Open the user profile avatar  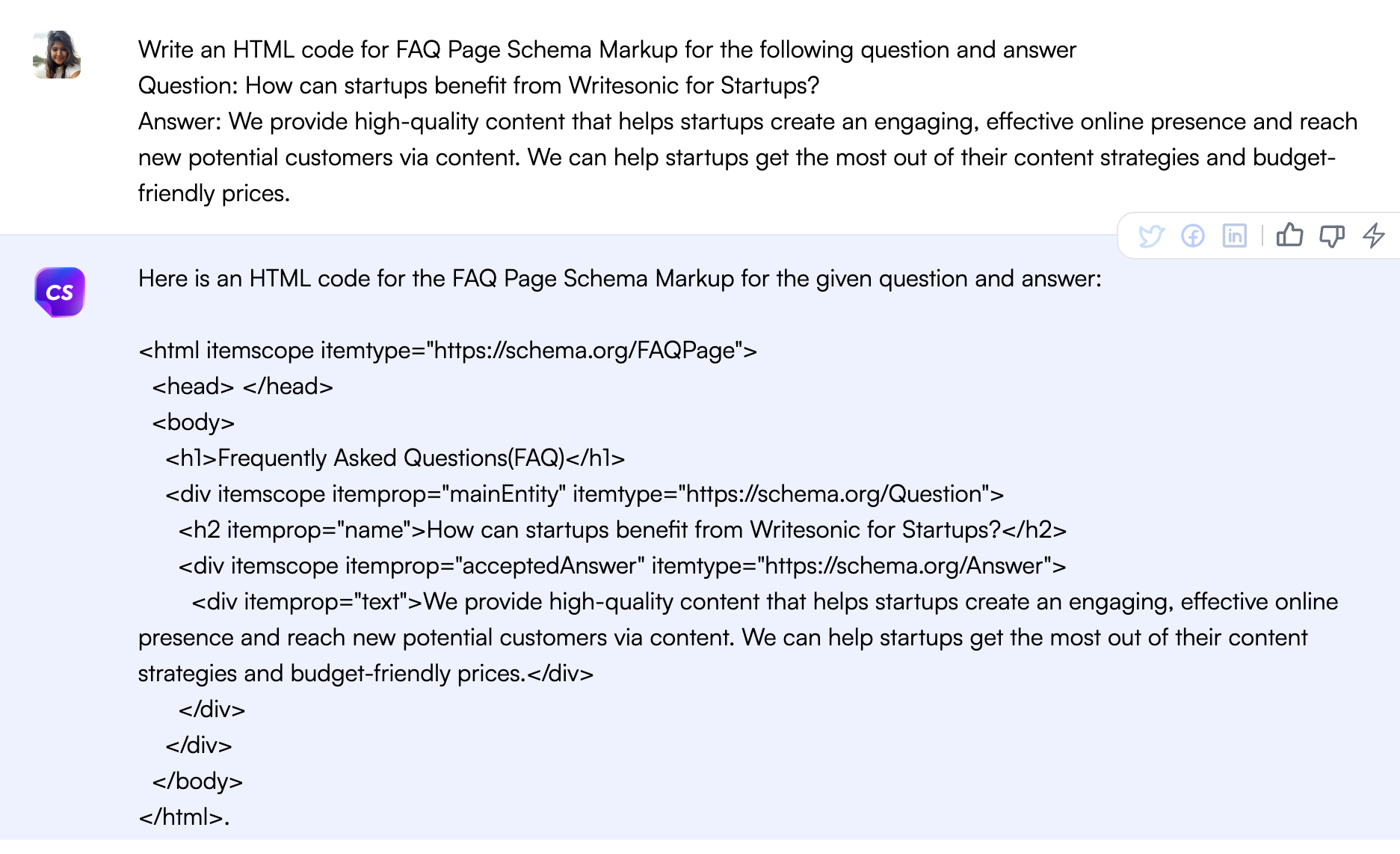[57, 55]
